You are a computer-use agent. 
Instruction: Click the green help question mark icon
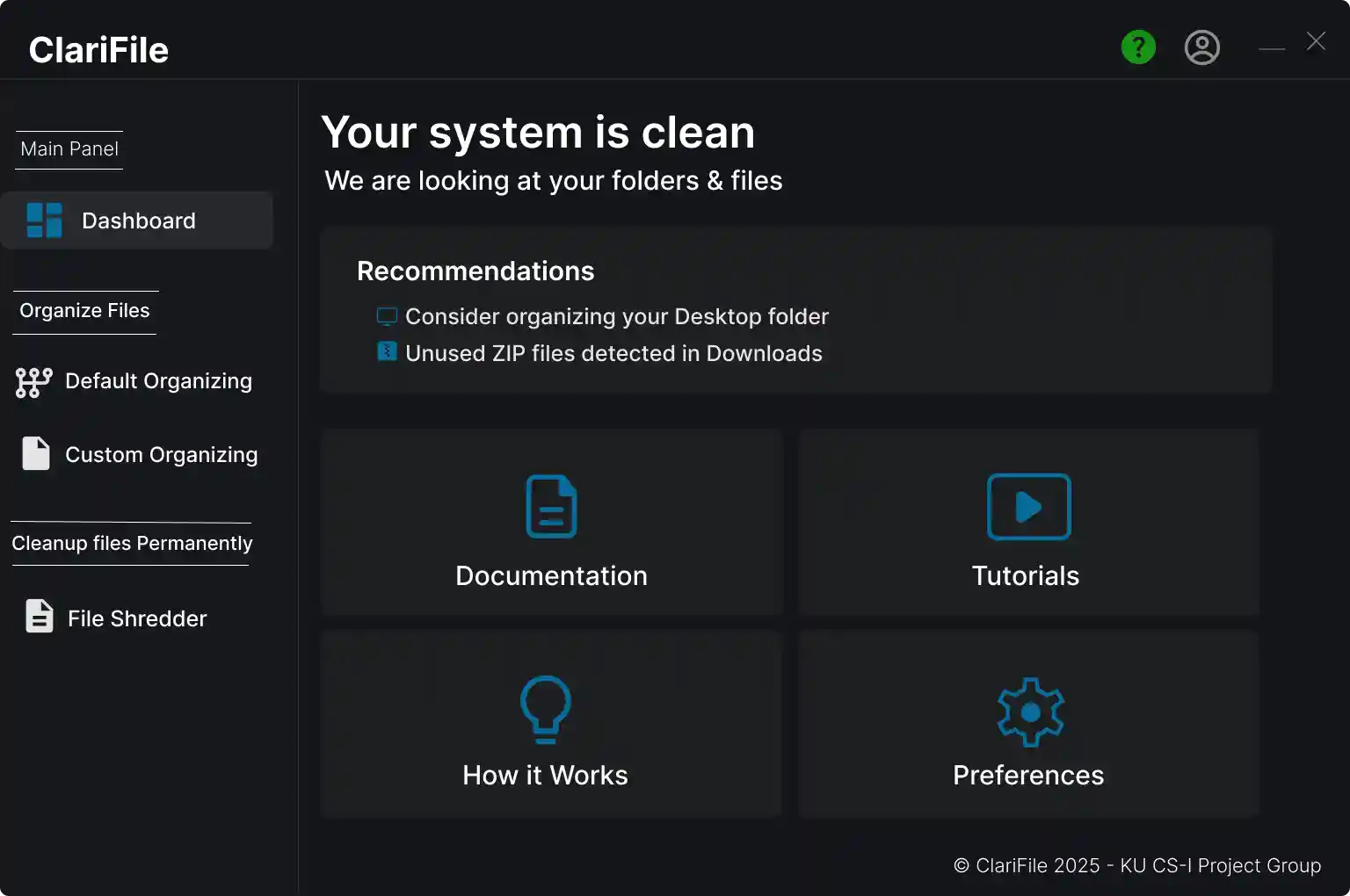click(x=1138, y=47)
